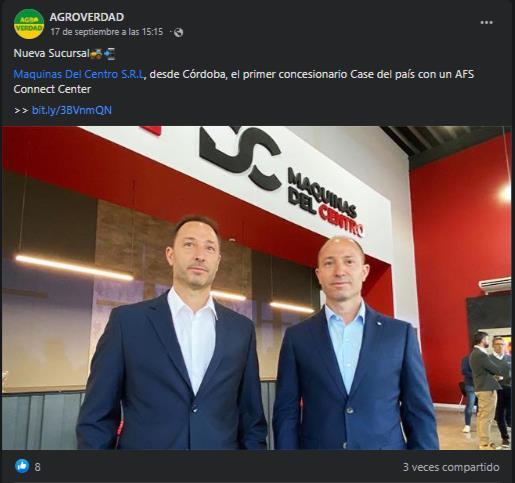
Task: Click the large DC logo in photo
Action: (x=241, y=157)
